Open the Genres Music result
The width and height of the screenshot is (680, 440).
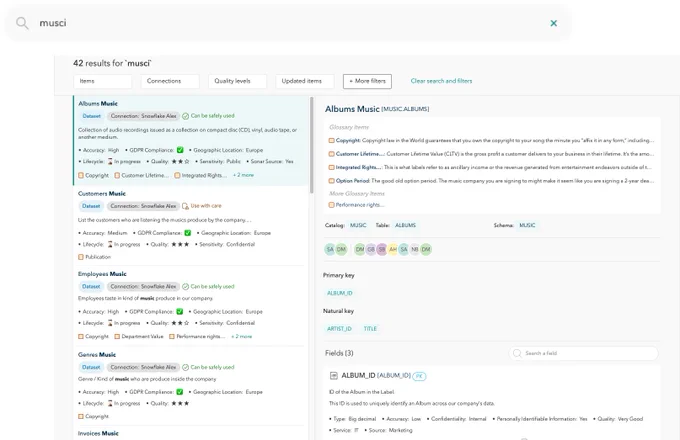97,355
